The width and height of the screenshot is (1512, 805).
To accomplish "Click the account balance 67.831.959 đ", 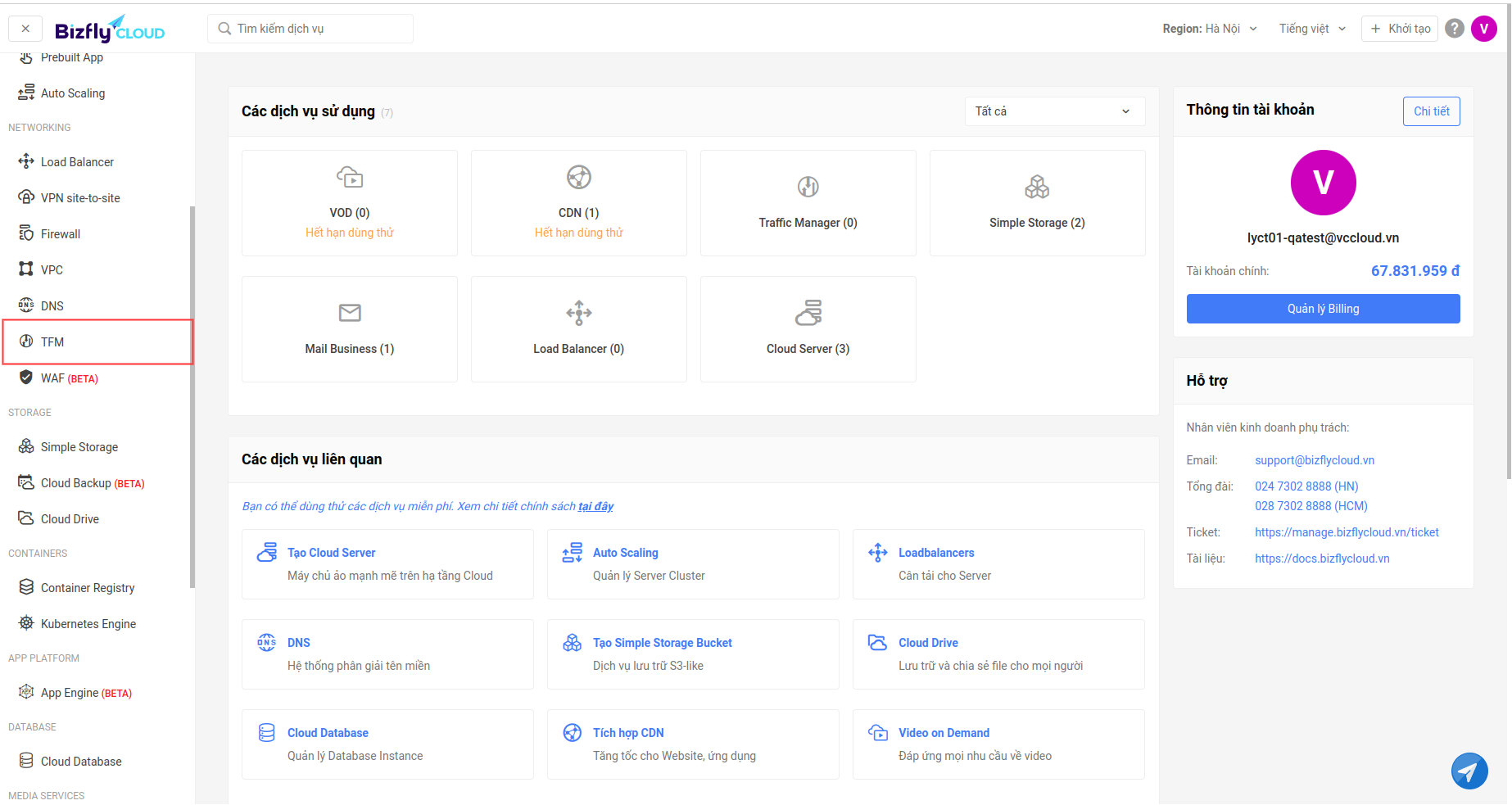I will (1415, 271).
